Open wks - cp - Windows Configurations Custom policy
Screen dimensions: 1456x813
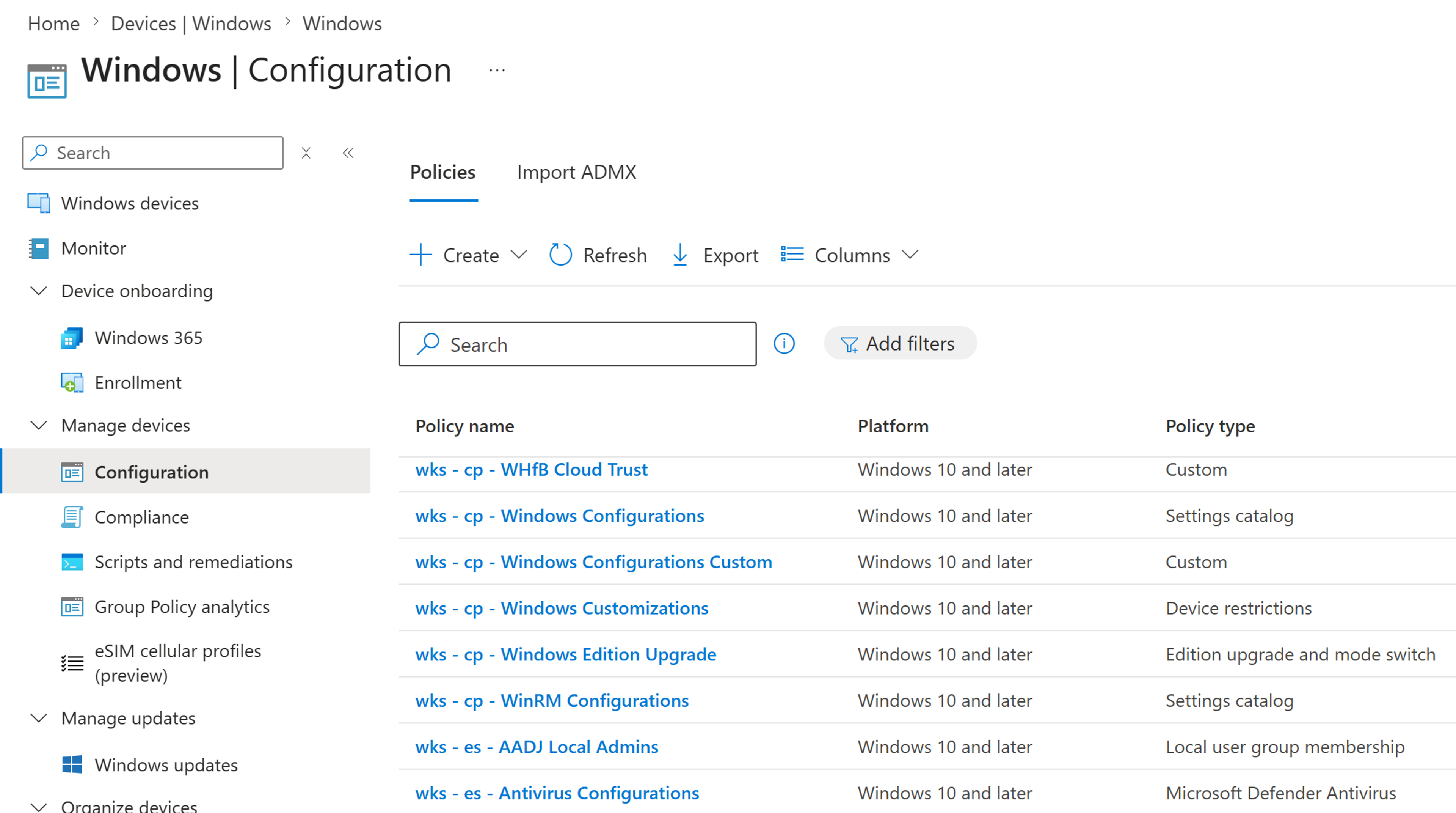tap(593, 563)
